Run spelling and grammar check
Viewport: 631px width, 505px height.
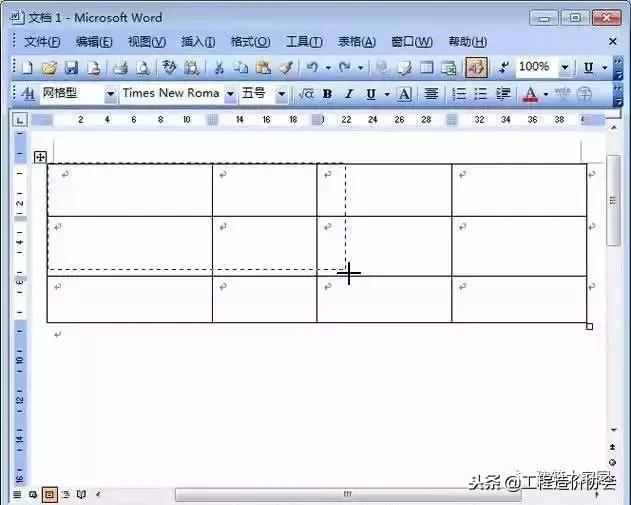coord(169,68)
